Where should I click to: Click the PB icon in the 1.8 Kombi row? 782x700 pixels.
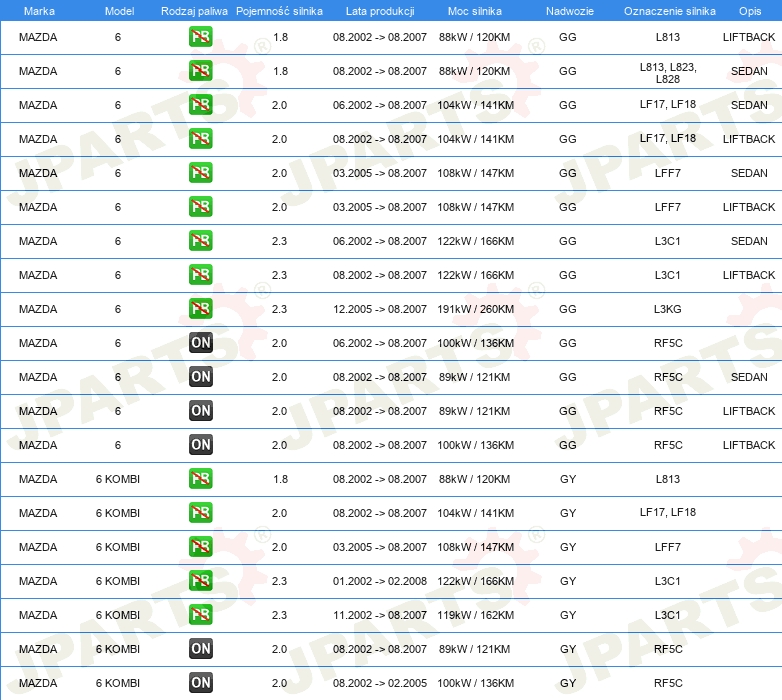point(201,479)
